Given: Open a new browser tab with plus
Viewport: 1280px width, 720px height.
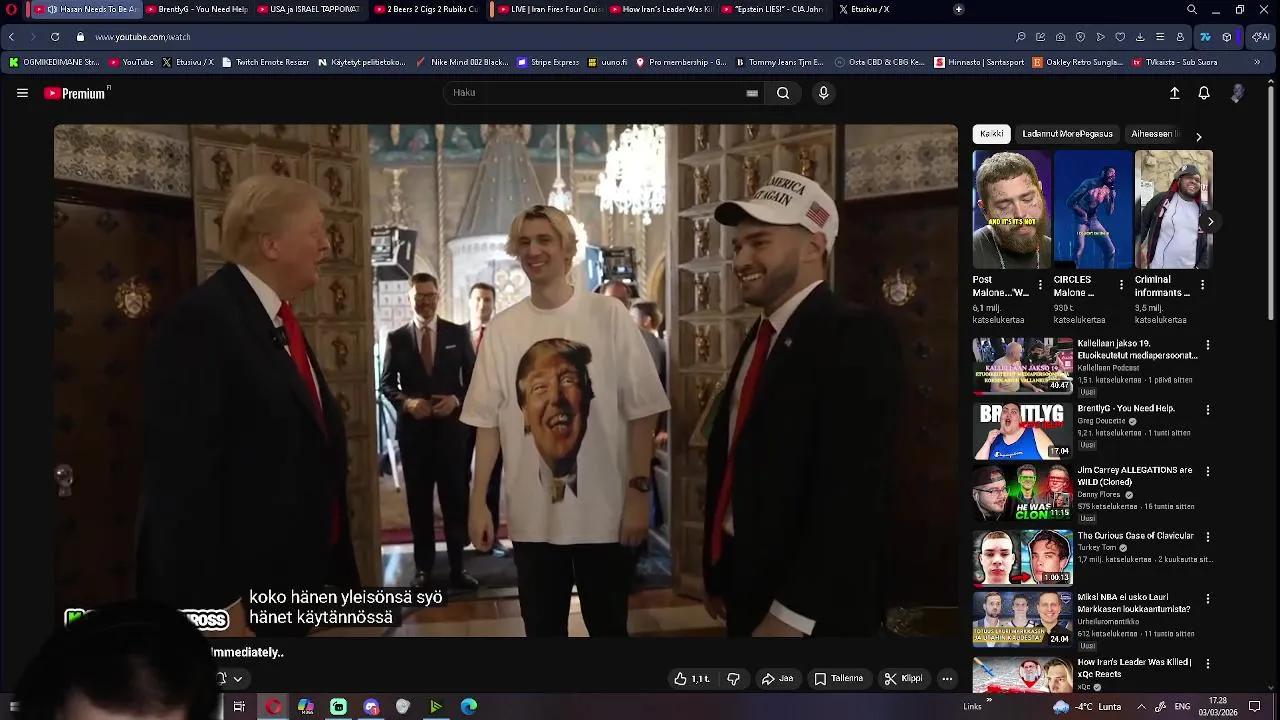Looking at the screenshot, I should coord(958,9).
